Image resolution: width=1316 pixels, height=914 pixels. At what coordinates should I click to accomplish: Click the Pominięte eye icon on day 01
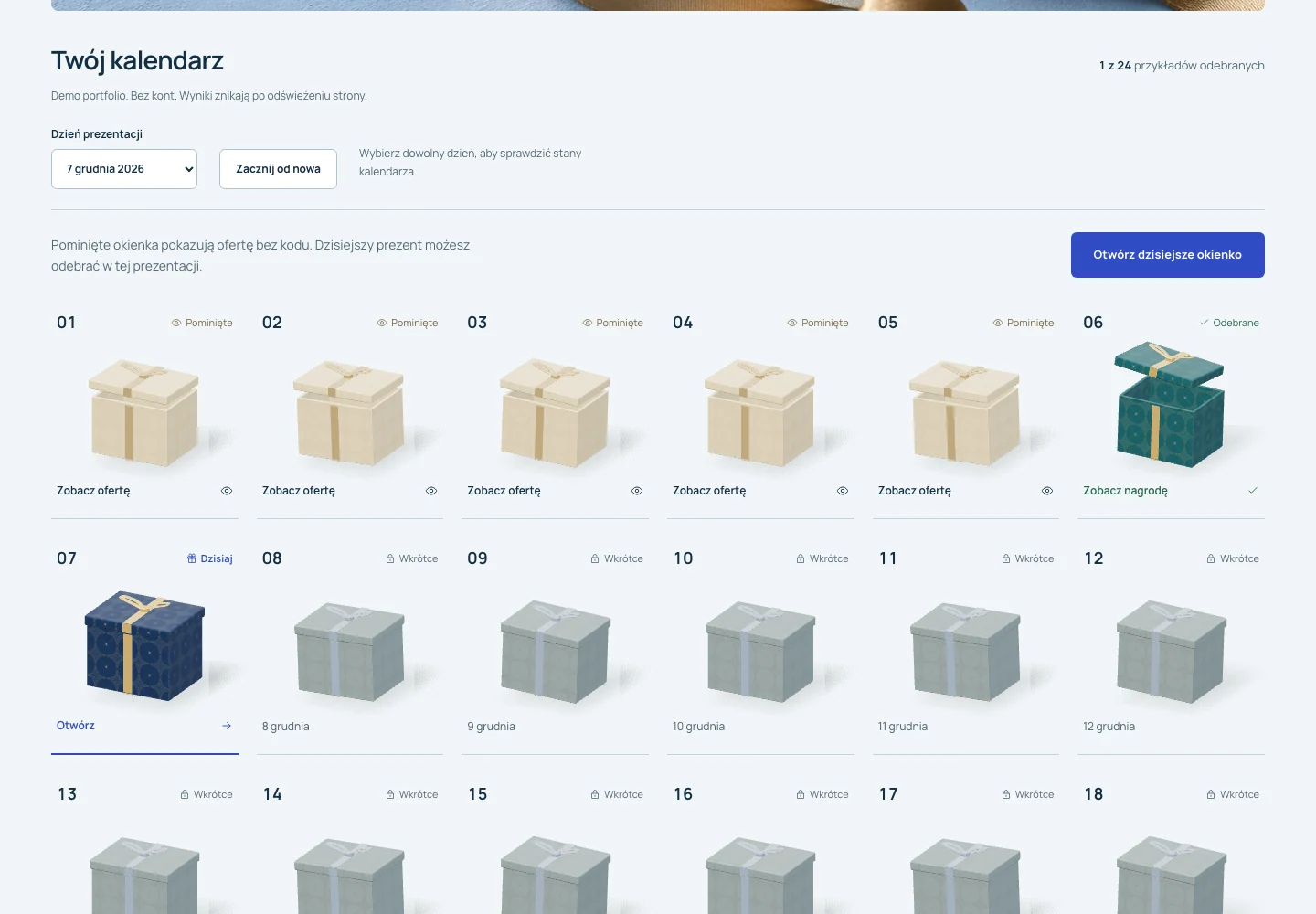(x=176, y=323)
